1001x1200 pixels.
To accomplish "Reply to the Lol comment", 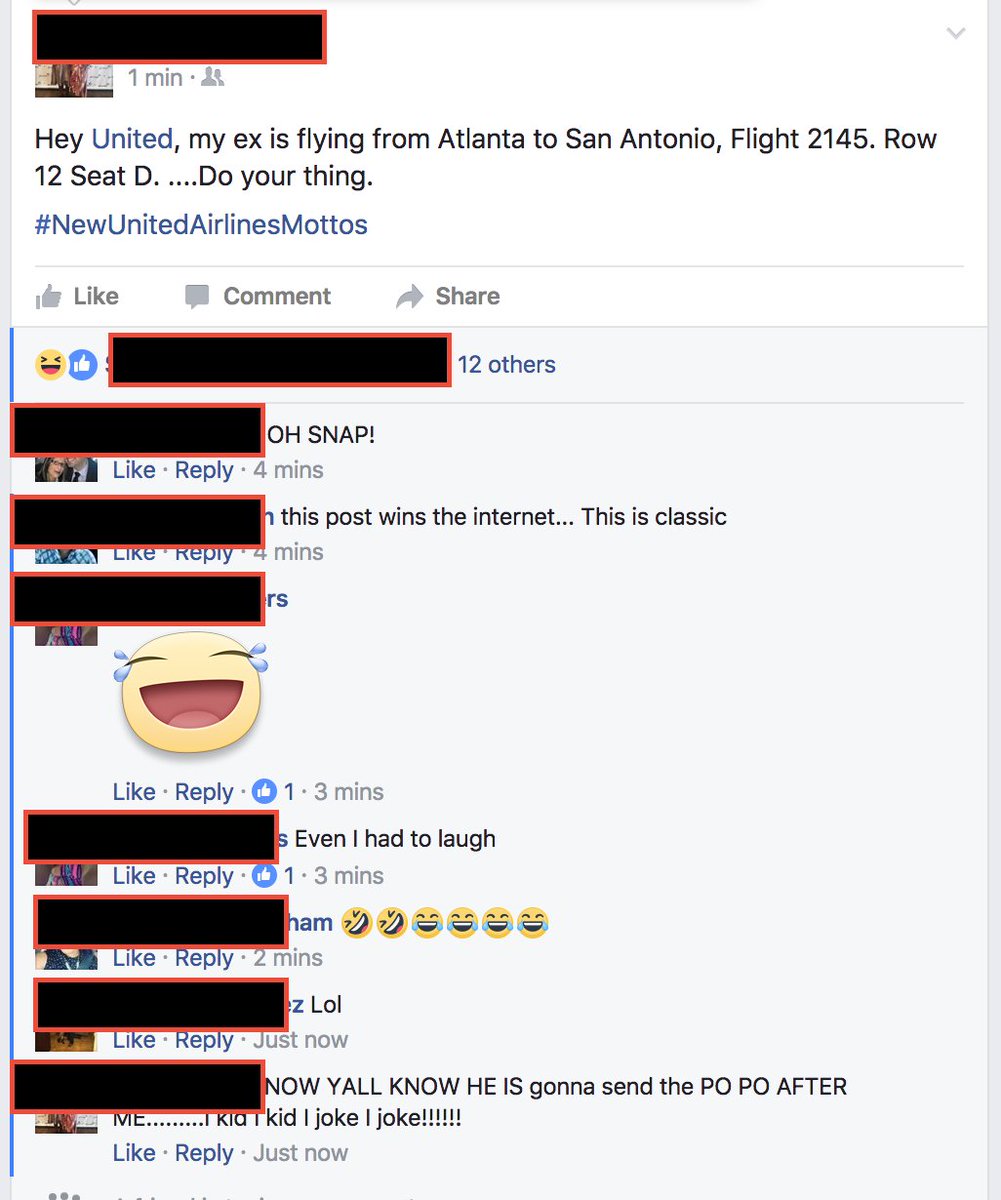I will [204, 1040].
